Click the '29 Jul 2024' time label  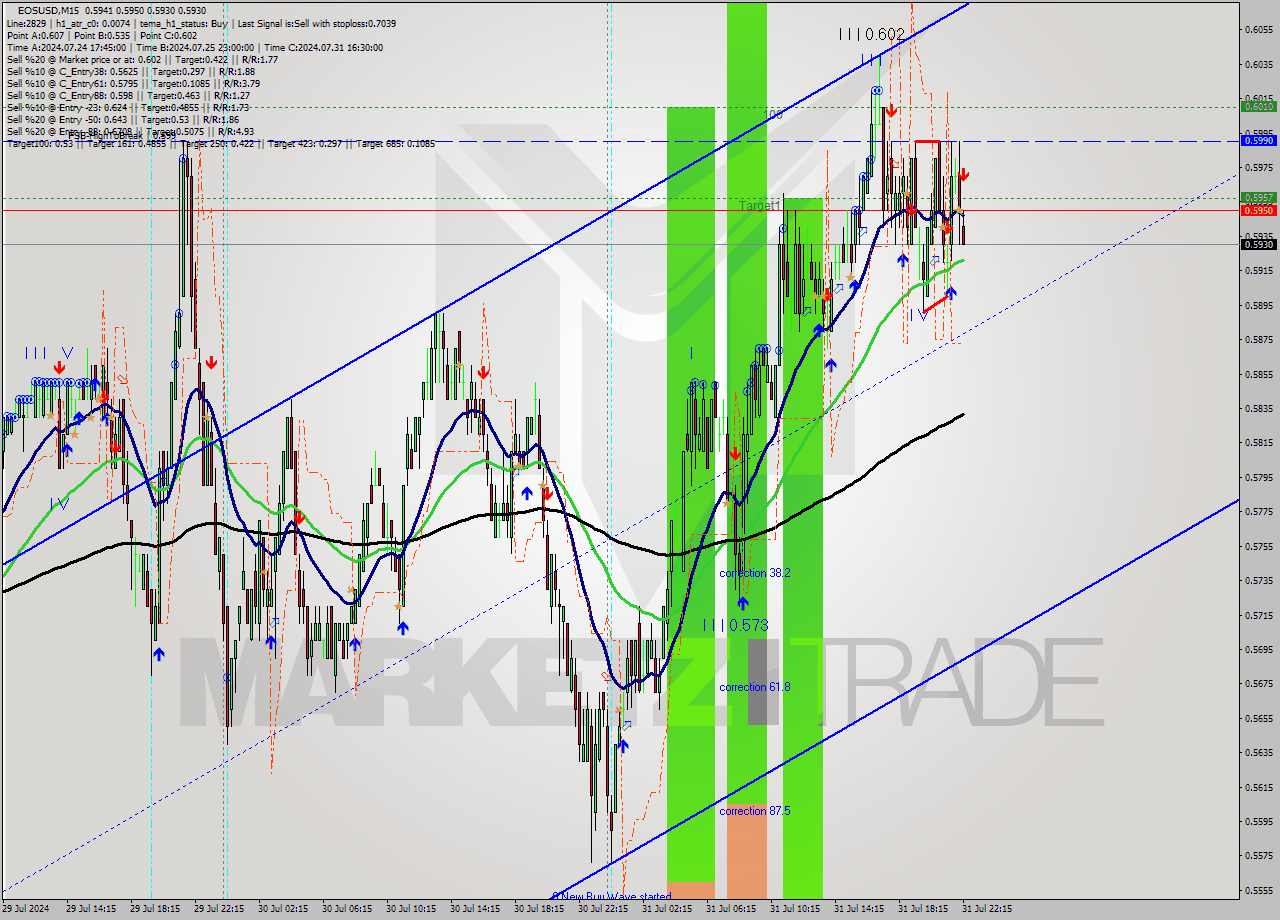click(x=28, y=909)
